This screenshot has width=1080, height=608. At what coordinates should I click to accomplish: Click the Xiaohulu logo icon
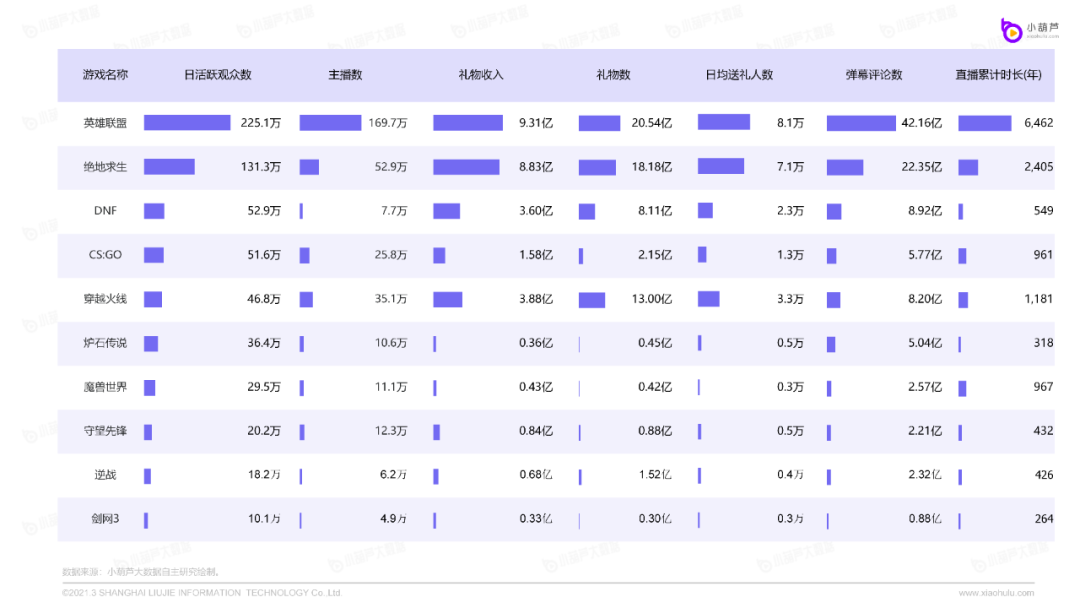click(1011, 31)
